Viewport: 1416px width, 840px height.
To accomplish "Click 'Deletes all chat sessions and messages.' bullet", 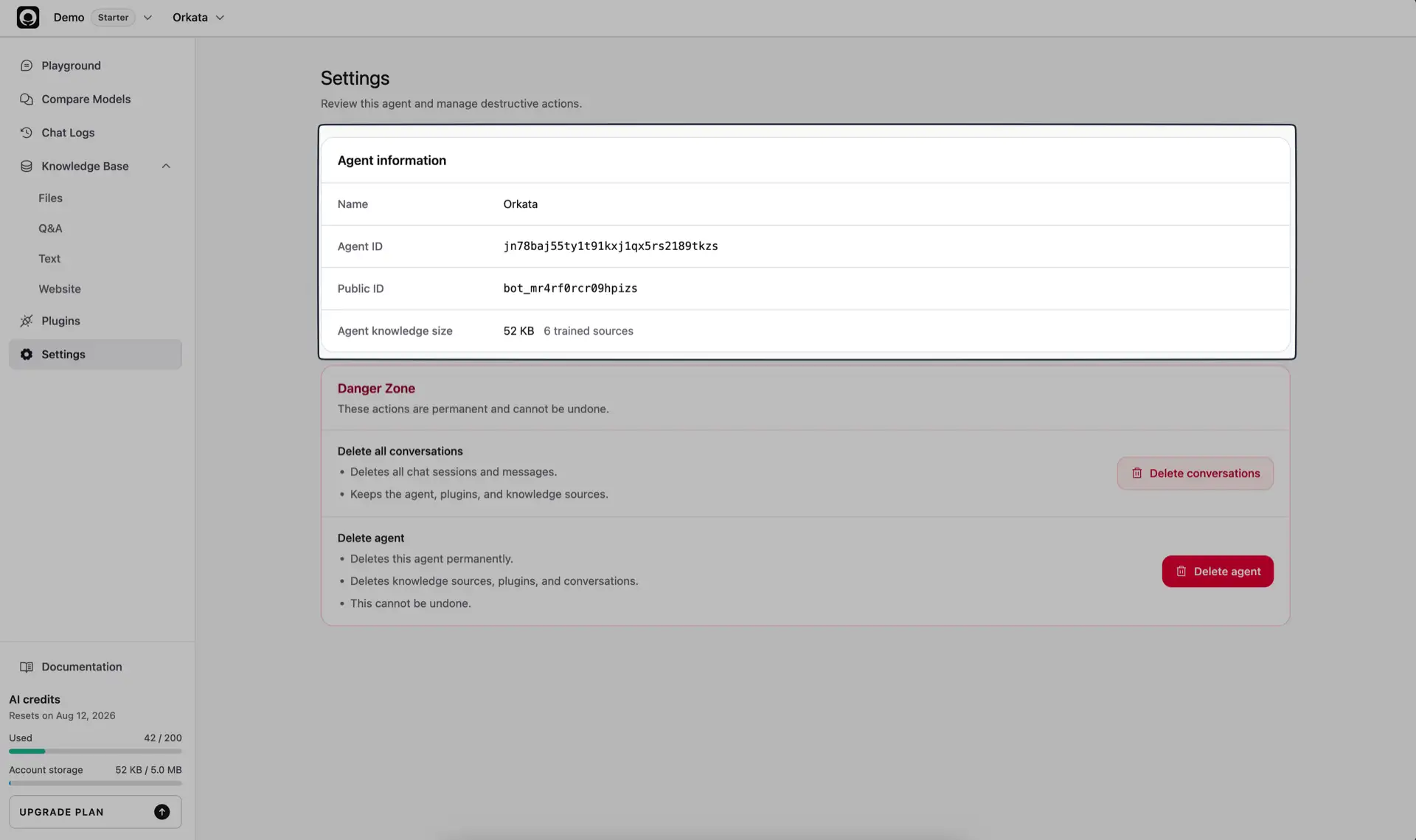I will 454,472.
